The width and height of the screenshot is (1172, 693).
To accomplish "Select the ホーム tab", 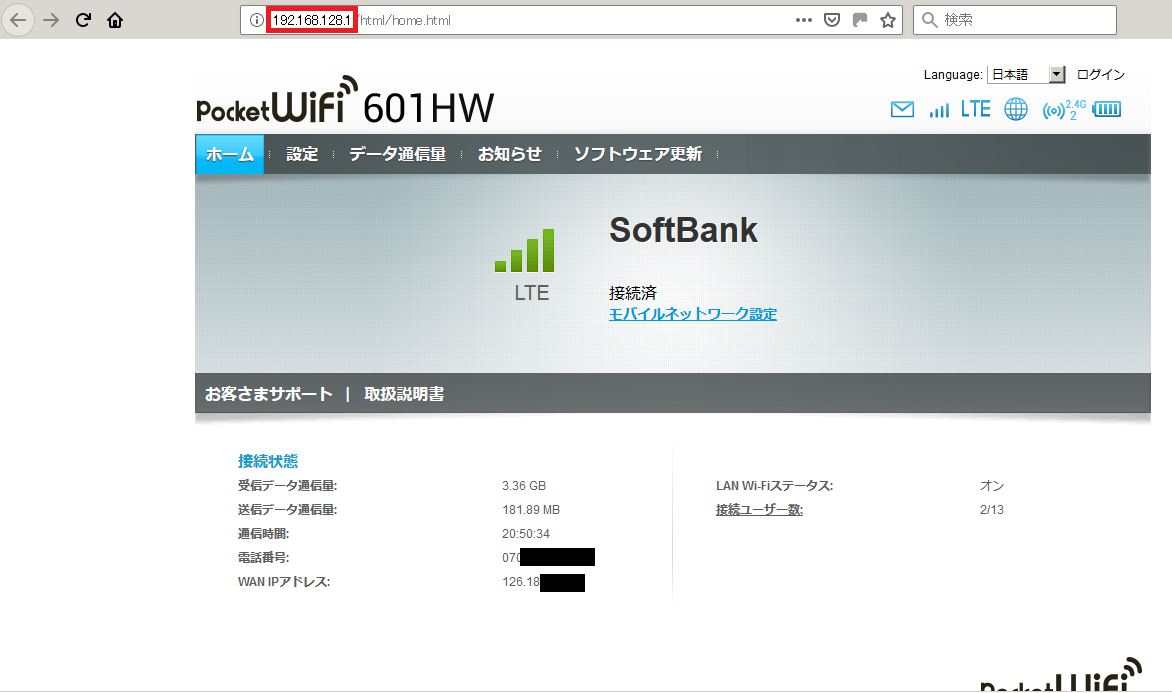I will point(229,154).
